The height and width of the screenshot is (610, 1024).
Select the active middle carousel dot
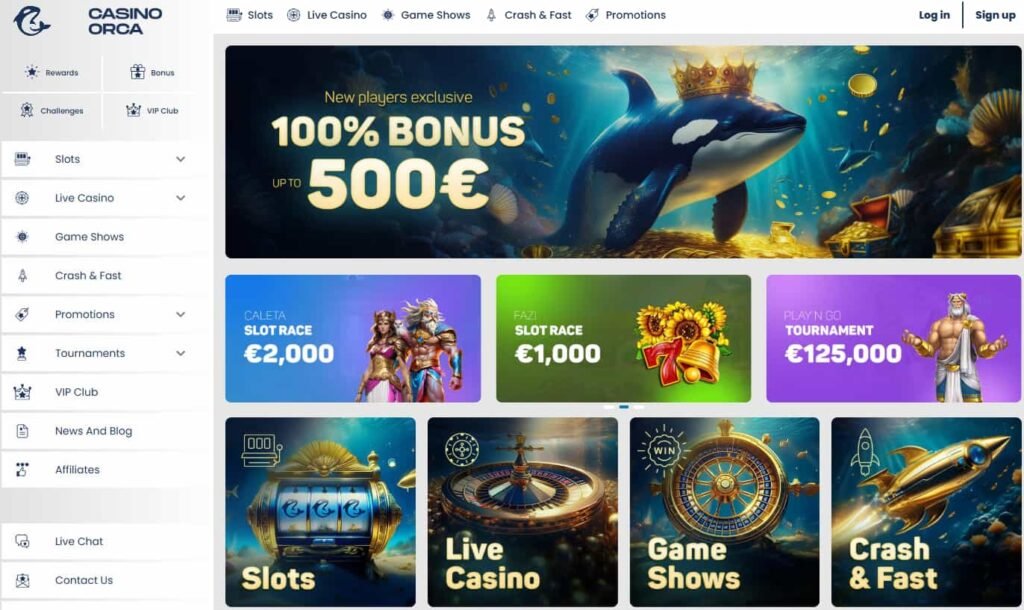[x=624, y=407]
